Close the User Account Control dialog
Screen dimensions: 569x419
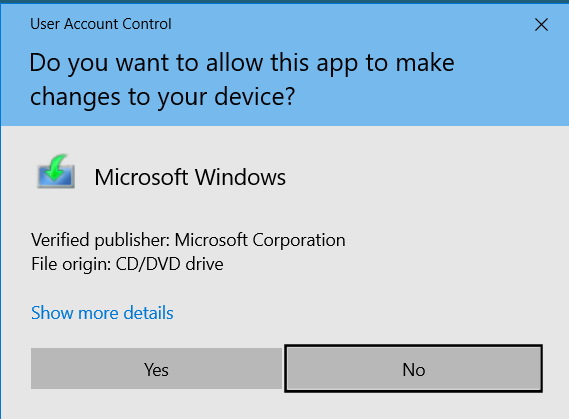(541, 25)
